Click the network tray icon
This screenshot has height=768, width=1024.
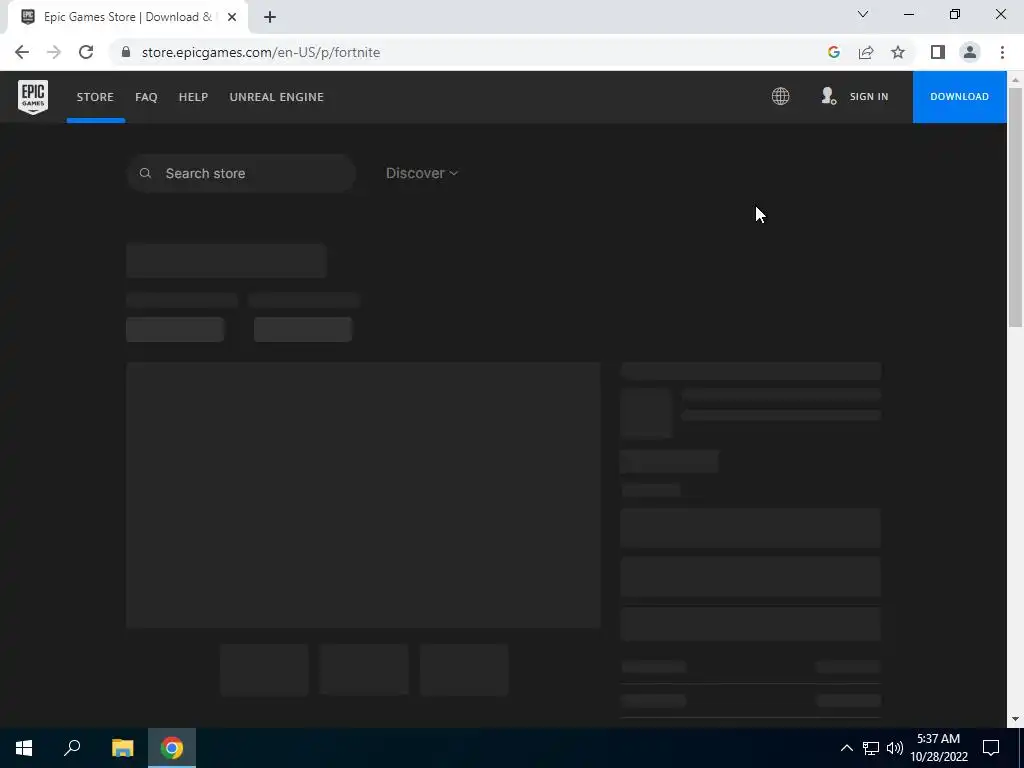tap(871, 748)
